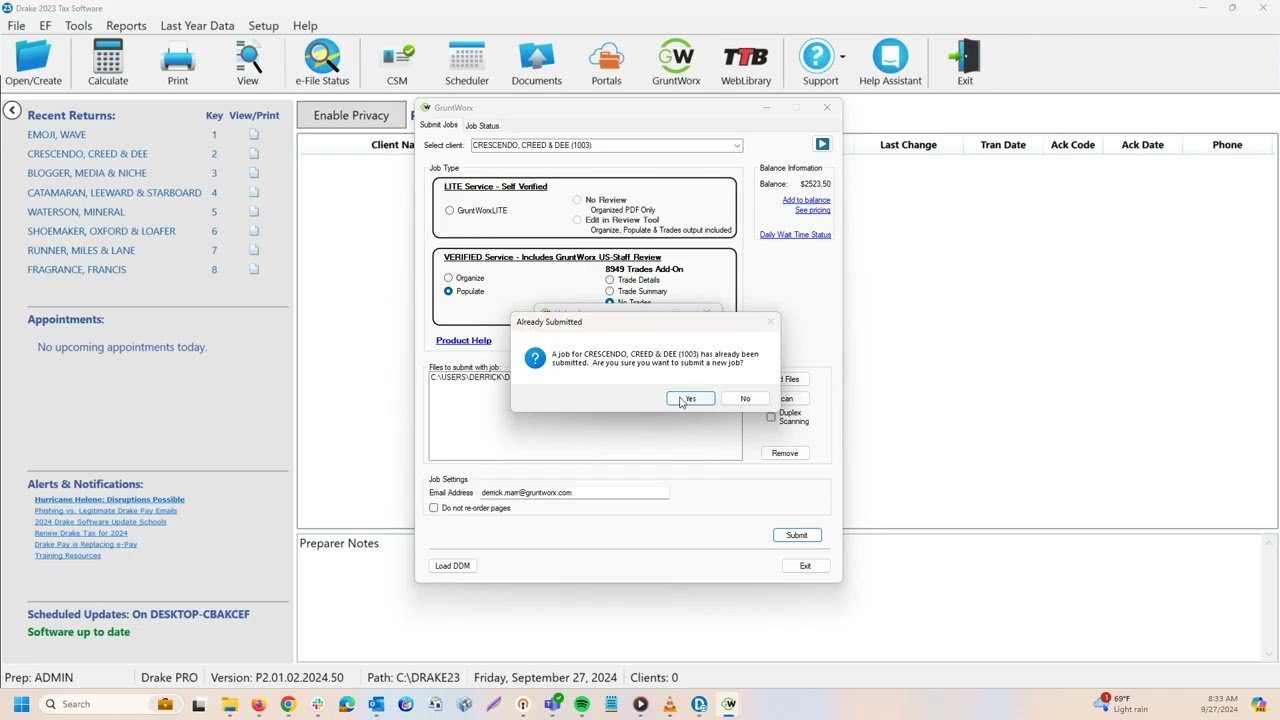Click the Calculate toolbar icon
Screen dimensions: 1280x720
(108, 62)
